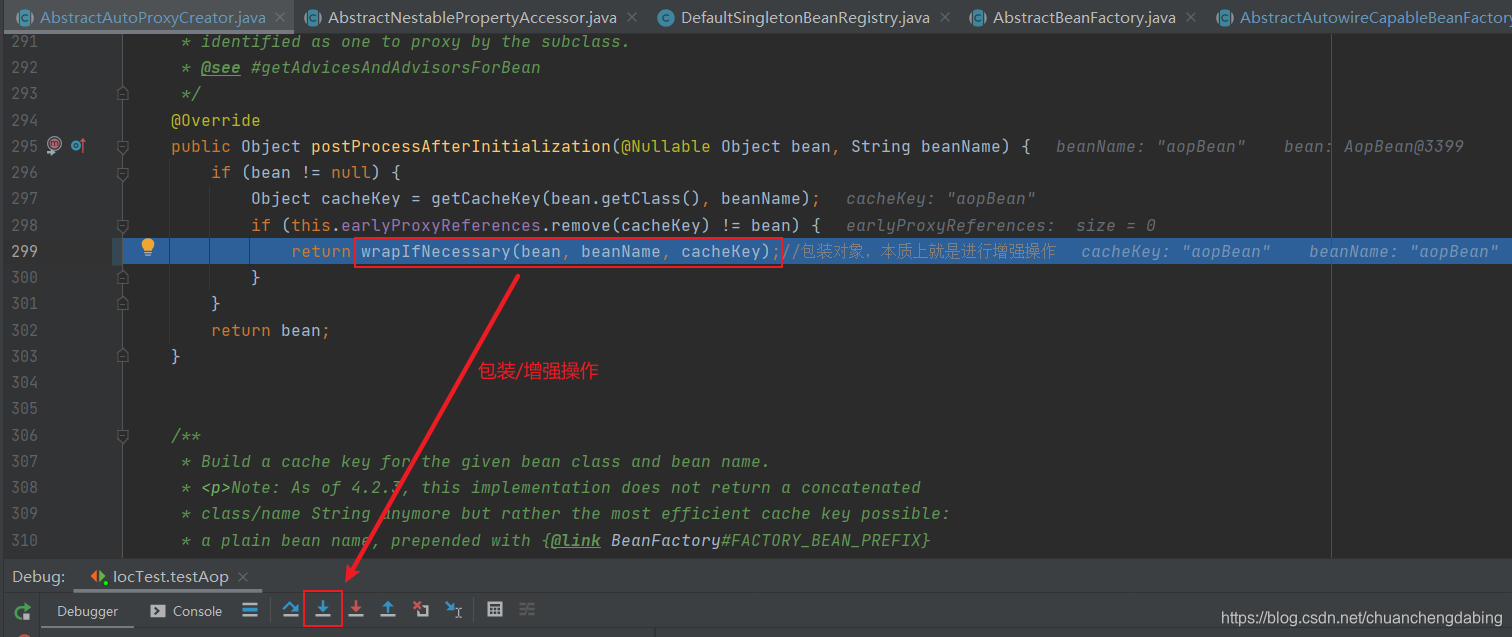1512x637 pixels.
Task: Collapse the Javadoc fold marker at line 306
Action: coord(122,436)
